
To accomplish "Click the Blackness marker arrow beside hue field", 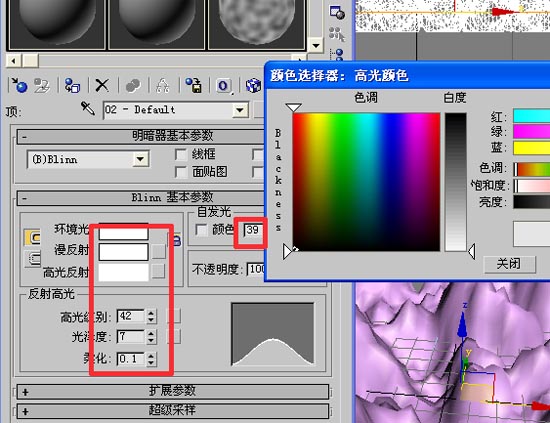I will (x=287, y=251).
